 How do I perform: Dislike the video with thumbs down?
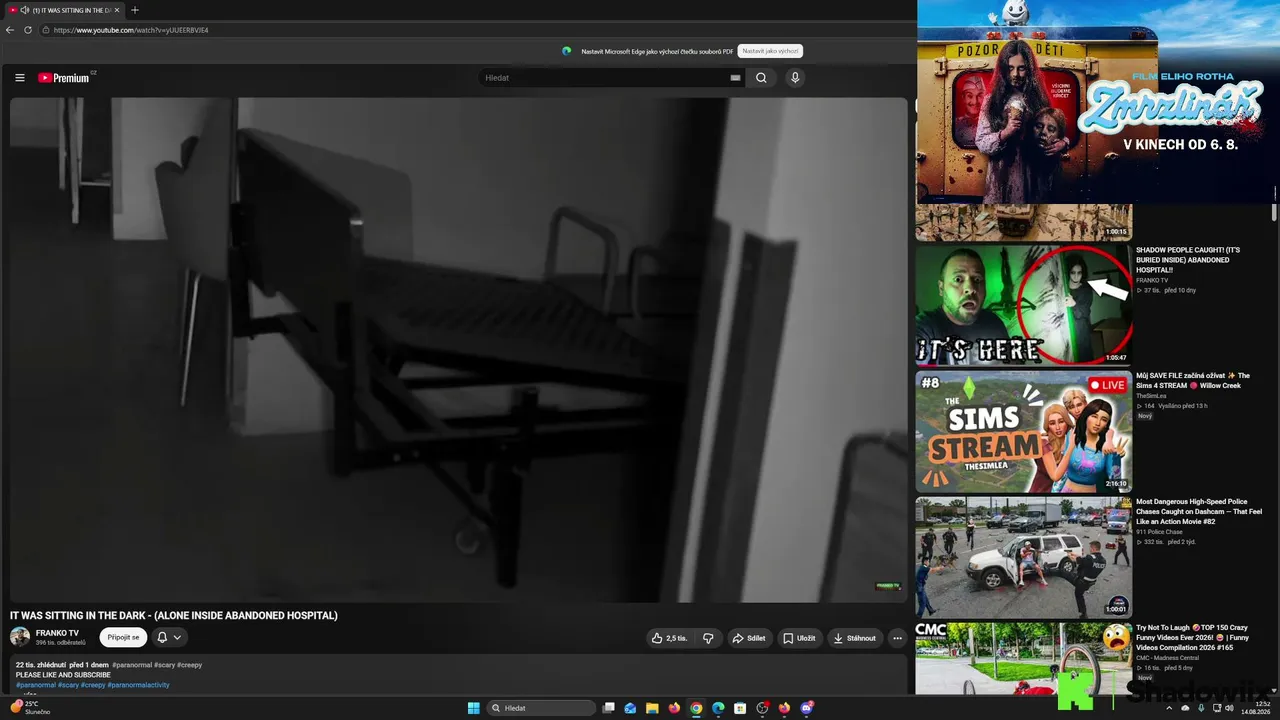(708, 638)
